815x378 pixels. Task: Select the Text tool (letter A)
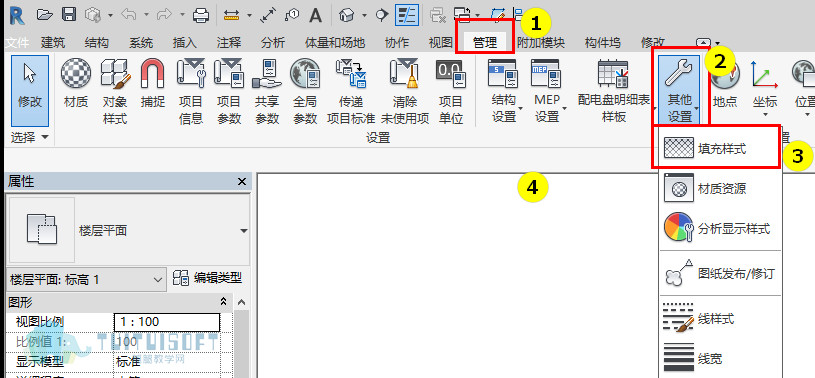[316, 16]
